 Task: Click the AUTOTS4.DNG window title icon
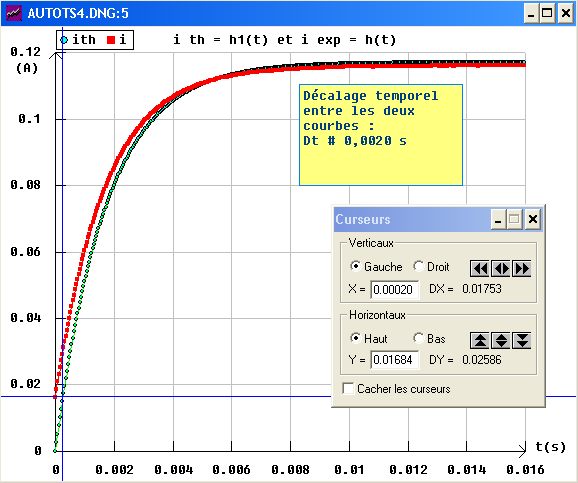click(14, 13)
